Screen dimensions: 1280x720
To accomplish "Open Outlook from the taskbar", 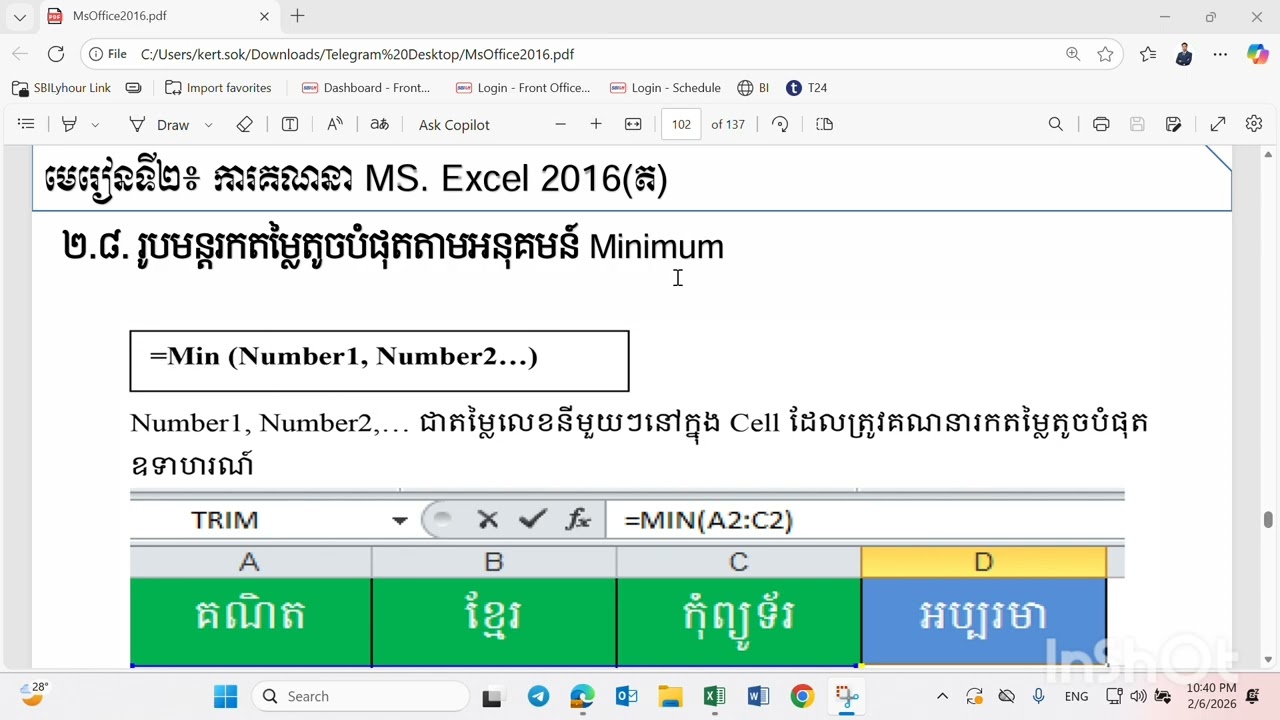I will pyautogui.click(x=626, y=696).
